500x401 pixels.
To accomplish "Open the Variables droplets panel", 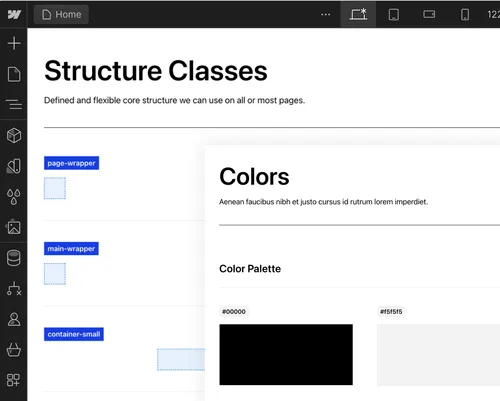I will click(x=14, y=197).
